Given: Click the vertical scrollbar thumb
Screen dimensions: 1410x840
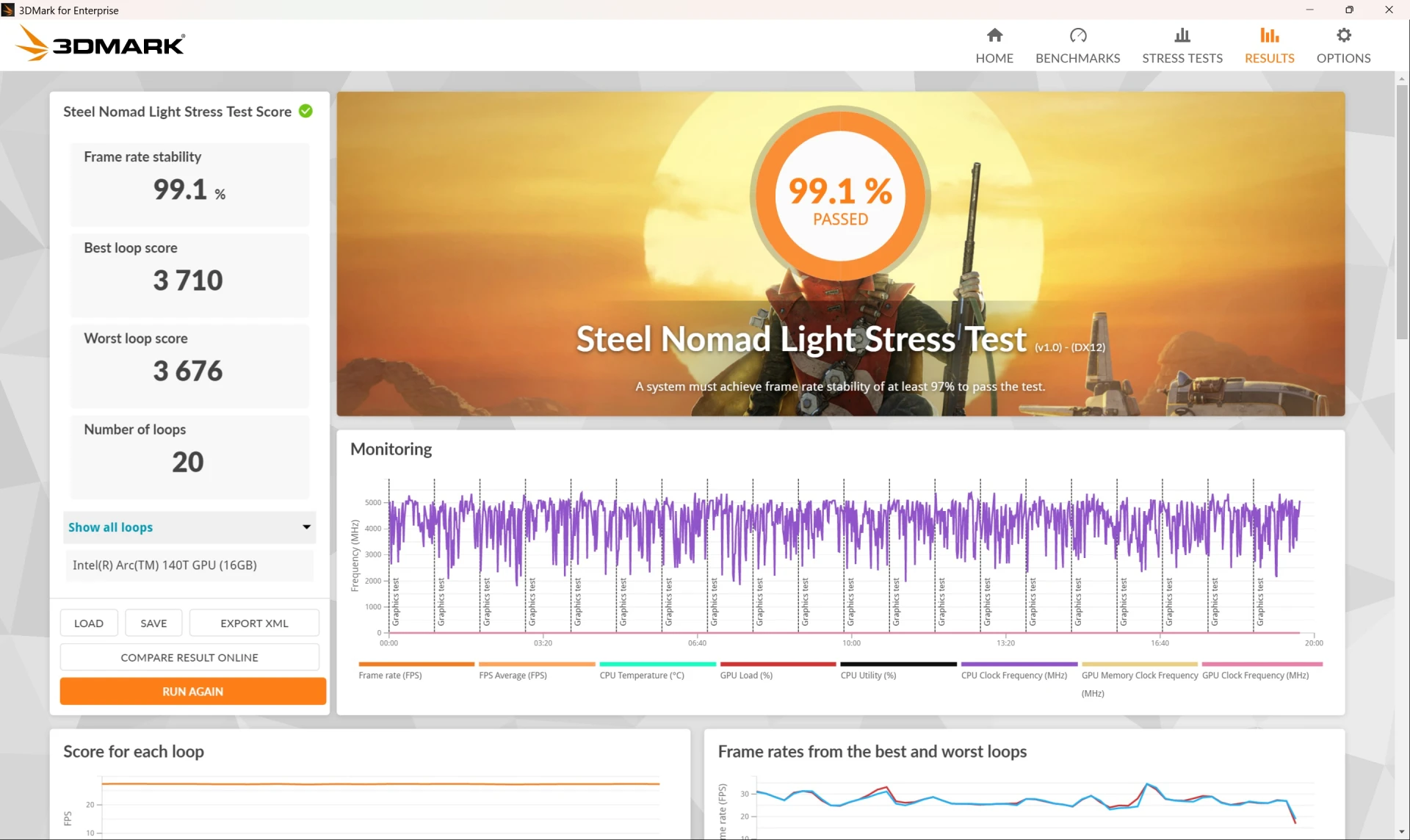Looking at the screenshot, I should (x=1402, y=212).
